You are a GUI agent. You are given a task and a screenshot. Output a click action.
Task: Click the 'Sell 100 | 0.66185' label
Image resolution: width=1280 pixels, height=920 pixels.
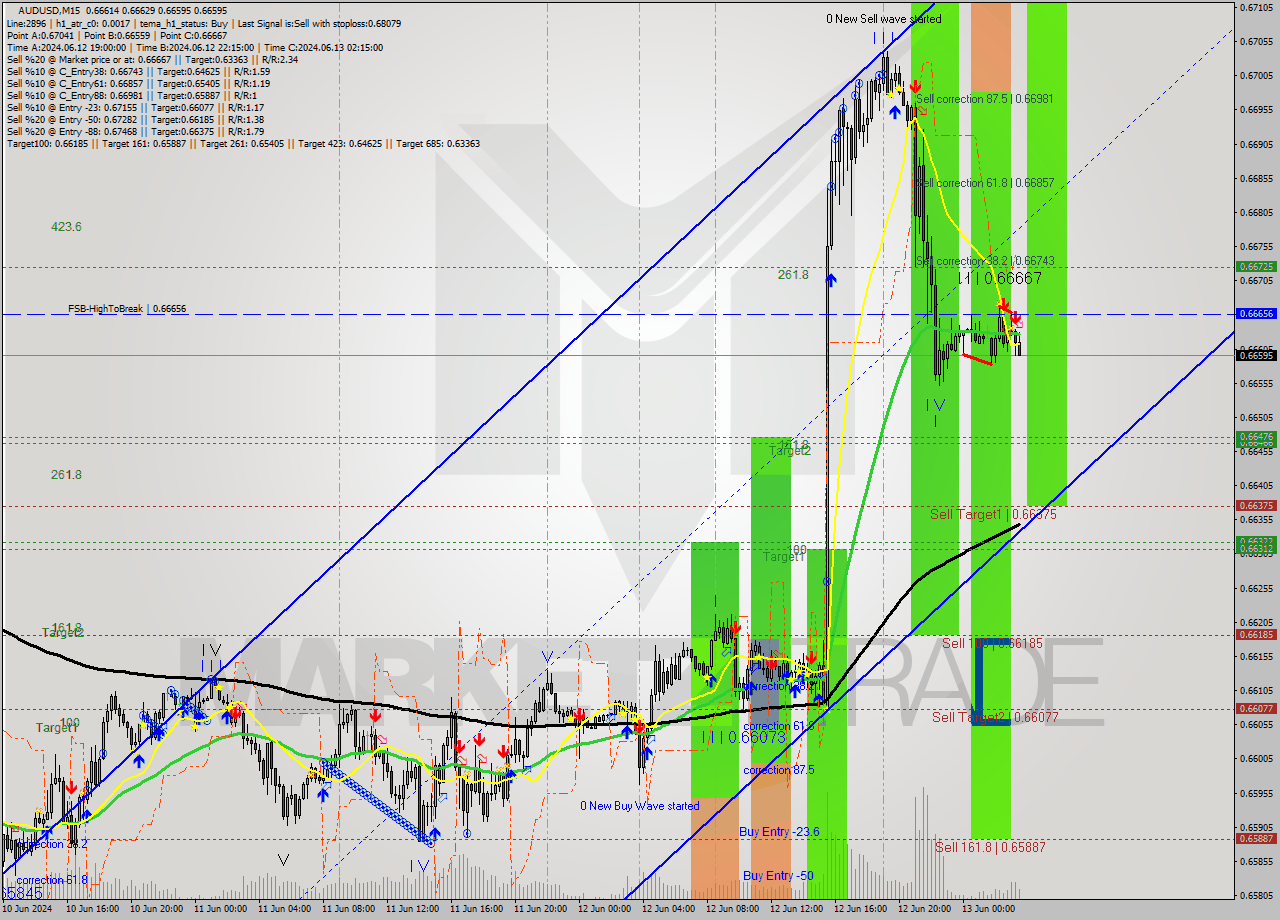pyautogui.click(x=992, y=643)
